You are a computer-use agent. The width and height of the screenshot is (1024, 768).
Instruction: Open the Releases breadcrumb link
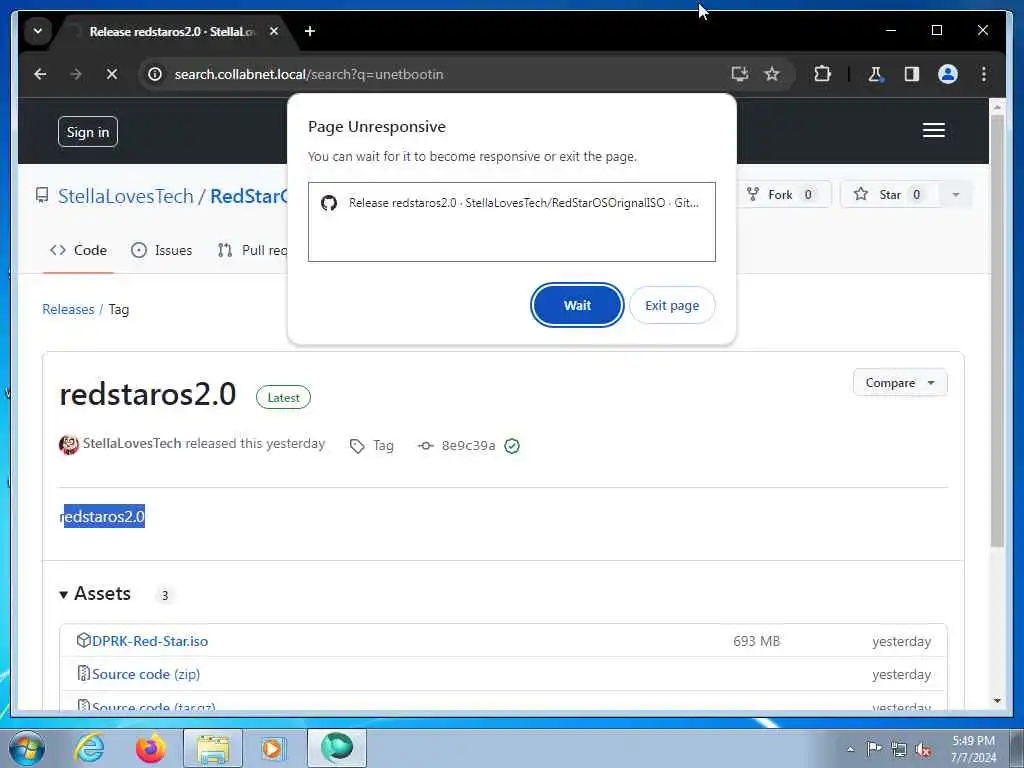point(68,309)
